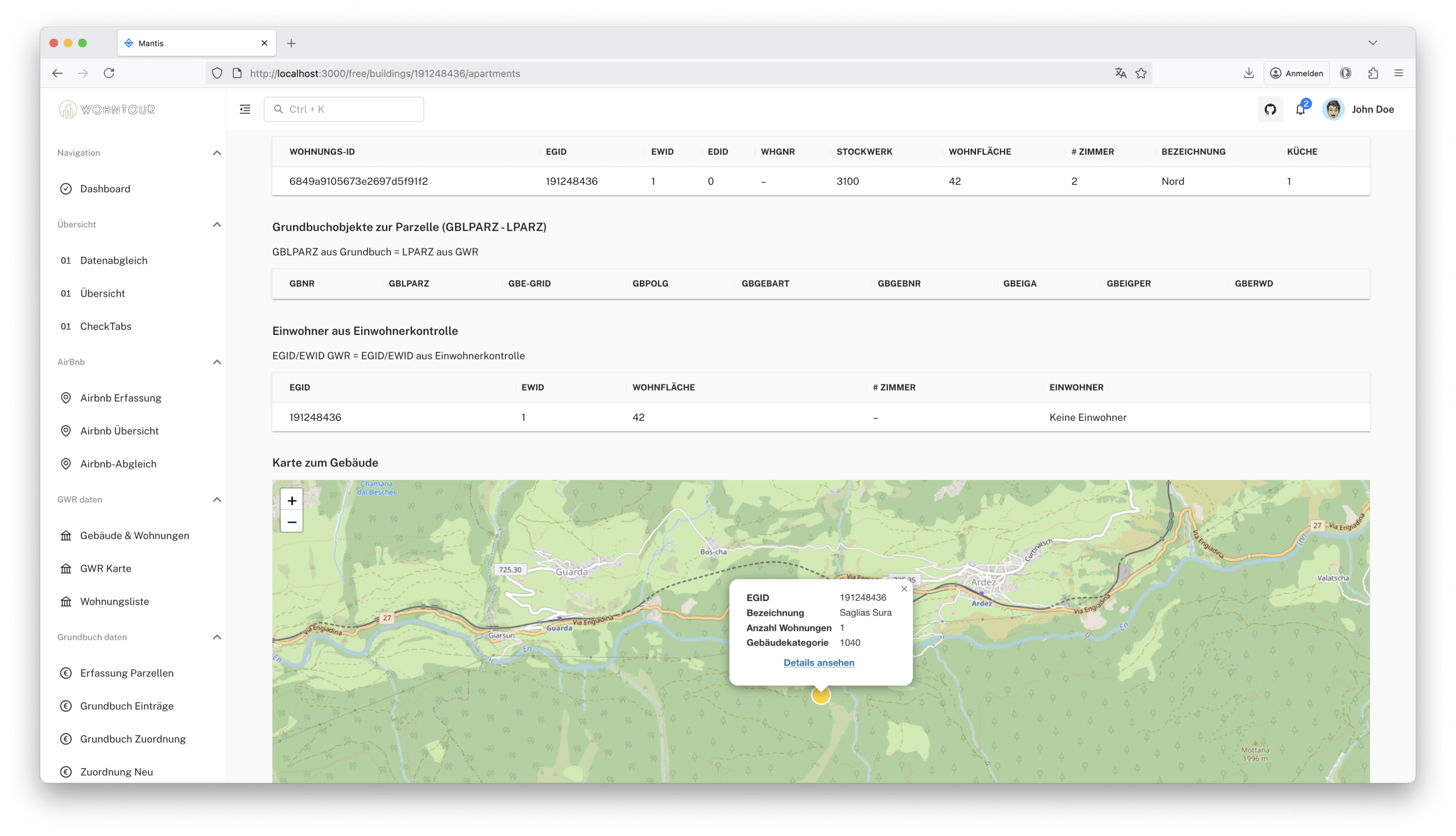Open Details ansehen link in popup

pyautogui.click(x=818, y=662)
